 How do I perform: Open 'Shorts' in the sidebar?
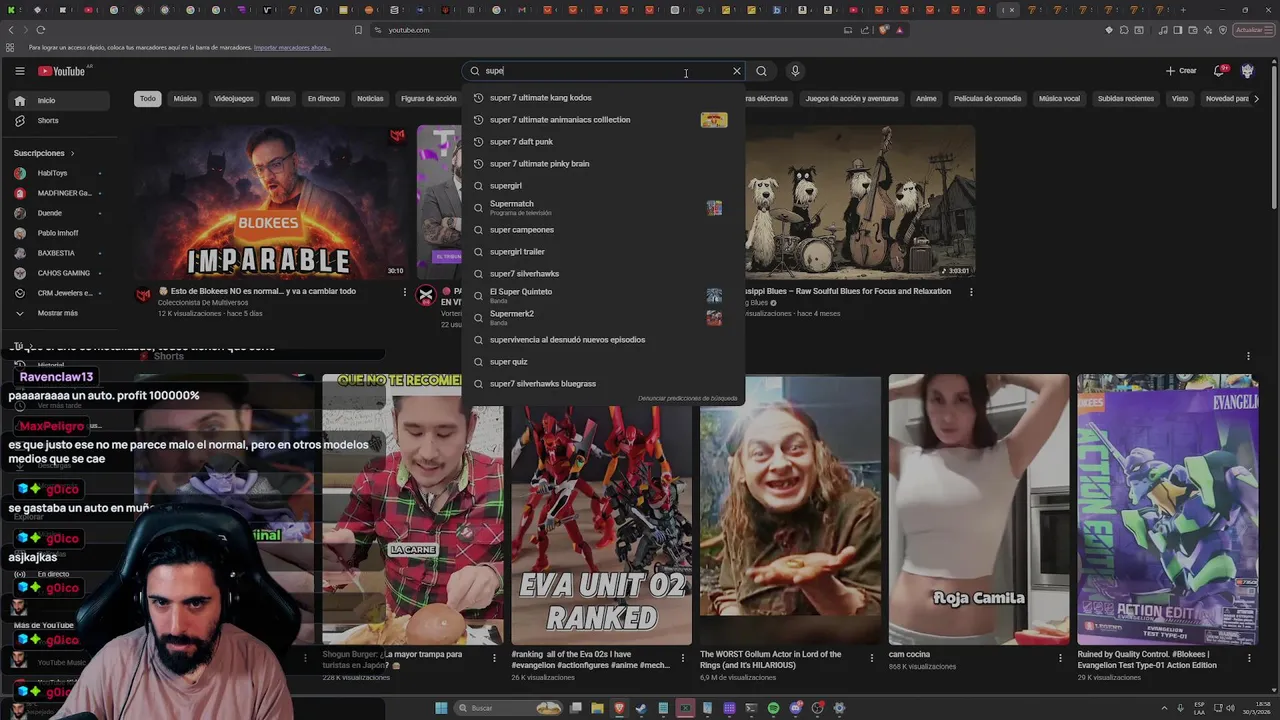click(x=60, y=121)
